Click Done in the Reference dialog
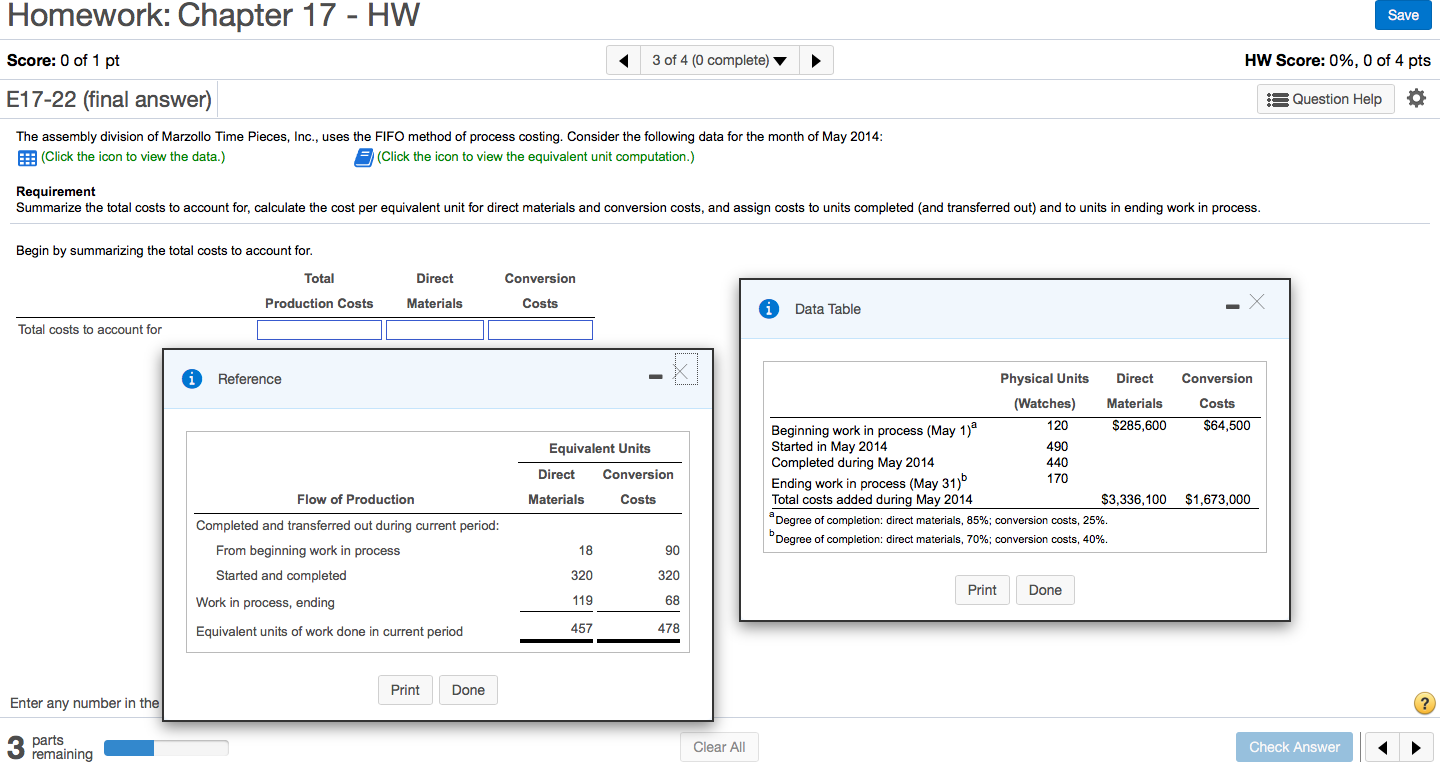The width and height of the screenshot is (1440, 782). [x=468, y=690]
